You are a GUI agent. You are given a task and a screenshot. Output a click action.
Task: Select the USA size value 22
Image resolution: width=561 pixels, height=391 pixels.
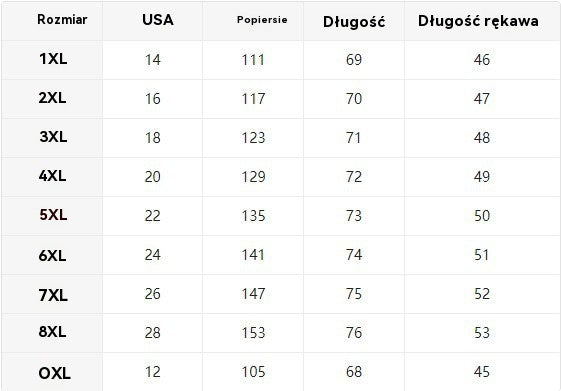point(152,216)
